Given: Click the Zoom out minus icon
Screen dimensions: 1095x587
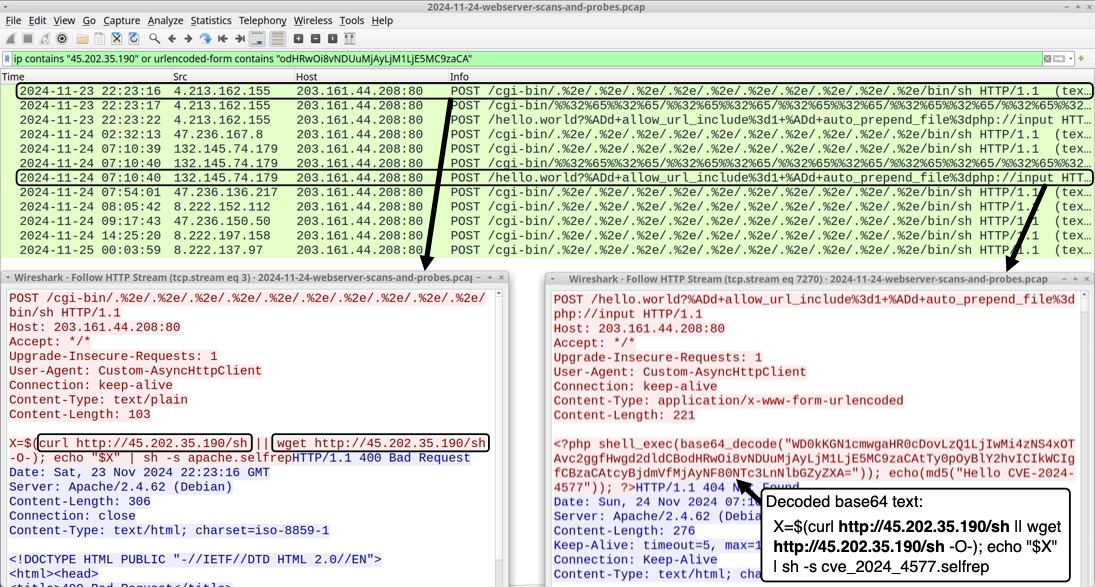Looking at the screenshot, I should [x=316, y=39].
